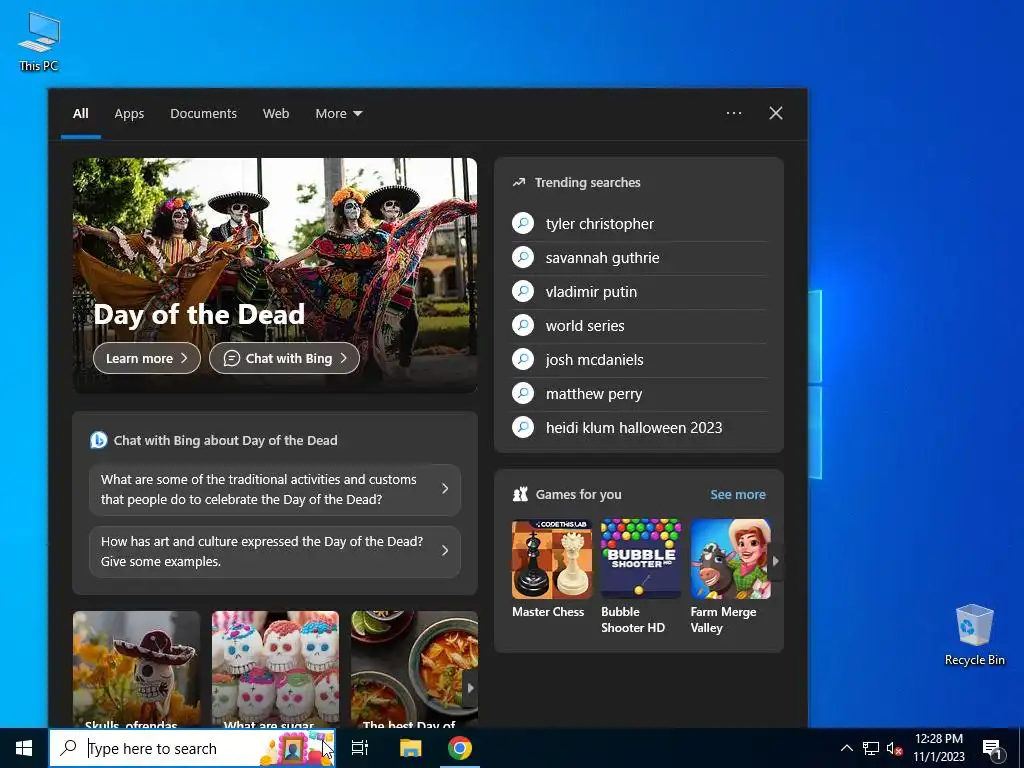Open the network status tray icon
The width and height of the screenshot is (1024, 768).
pyautogui.click(x=871, y=748)
